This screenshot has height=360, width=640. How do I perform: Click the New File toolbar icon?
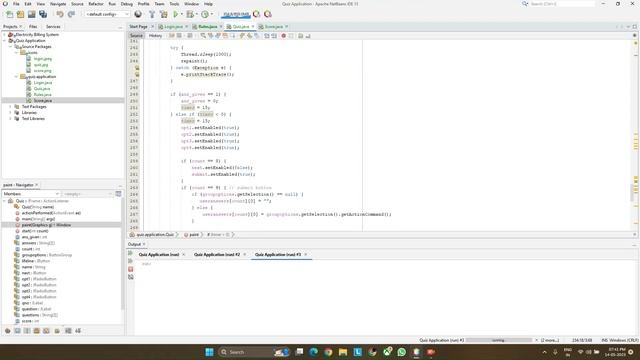9,14
